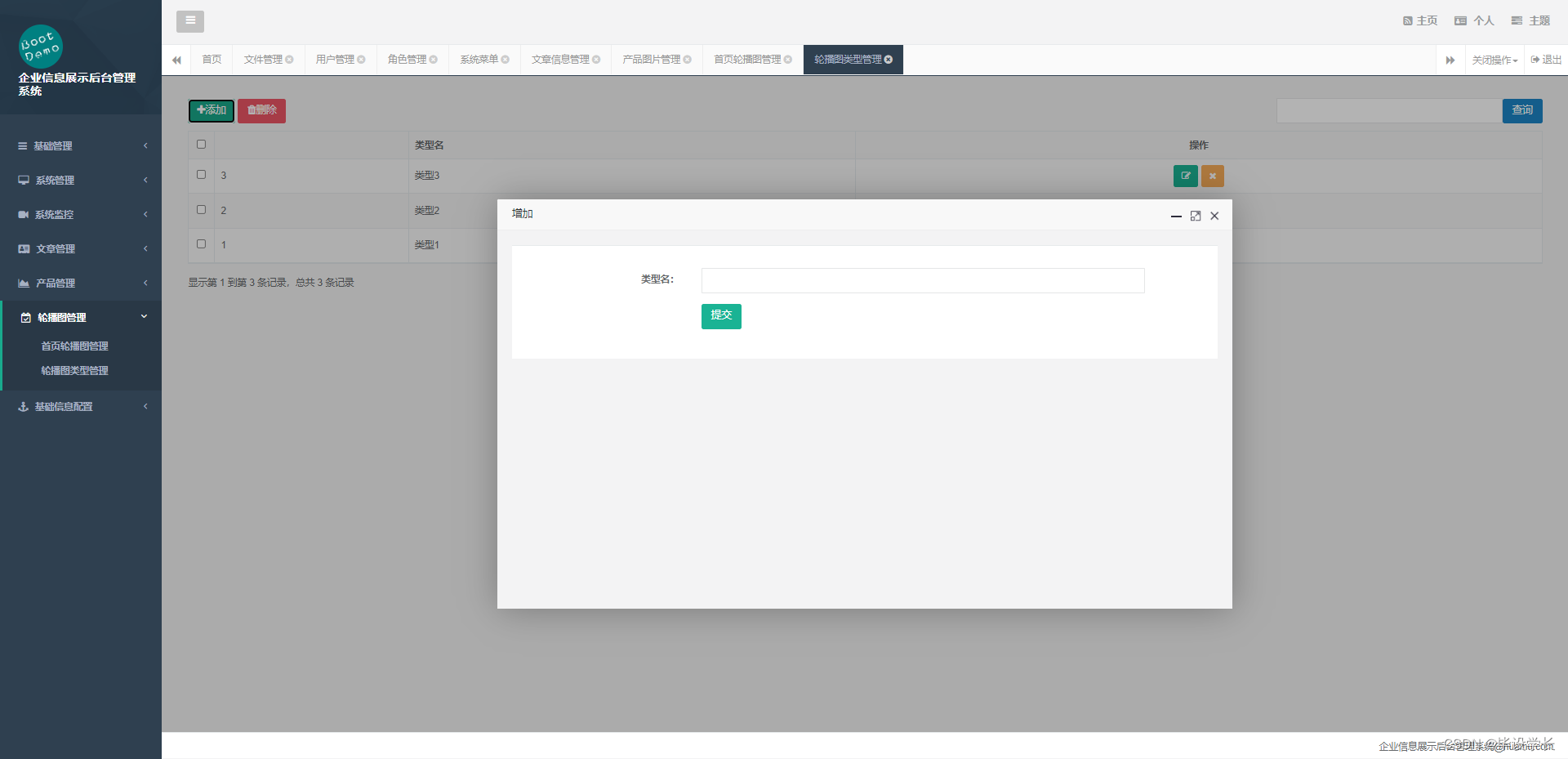Screen dimensions: 1568x759
Task: Switch to the 文章信息管理 tab
Action: (560, 60)
